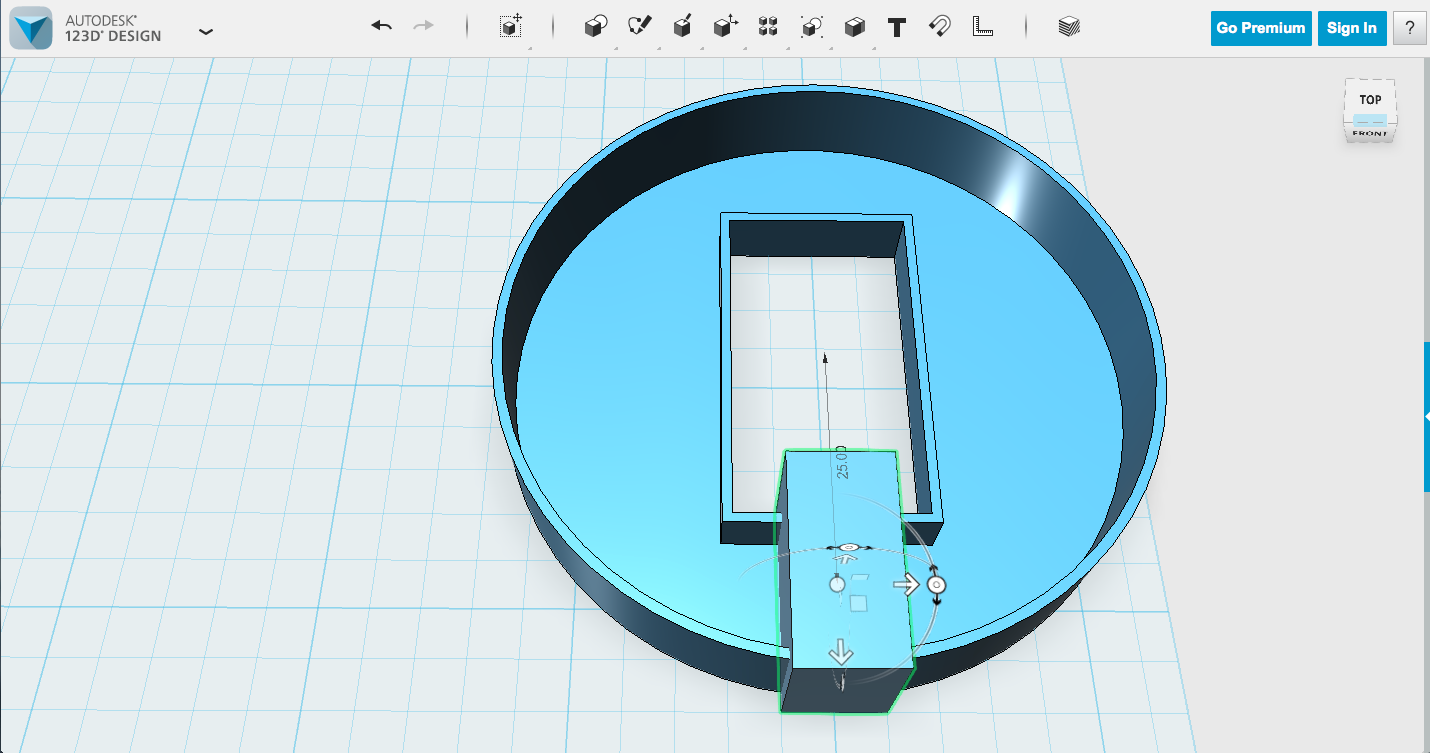This screenshot has width=1430, height=753.
Task: Open the Pattern tool
Action: coord(768,26)
